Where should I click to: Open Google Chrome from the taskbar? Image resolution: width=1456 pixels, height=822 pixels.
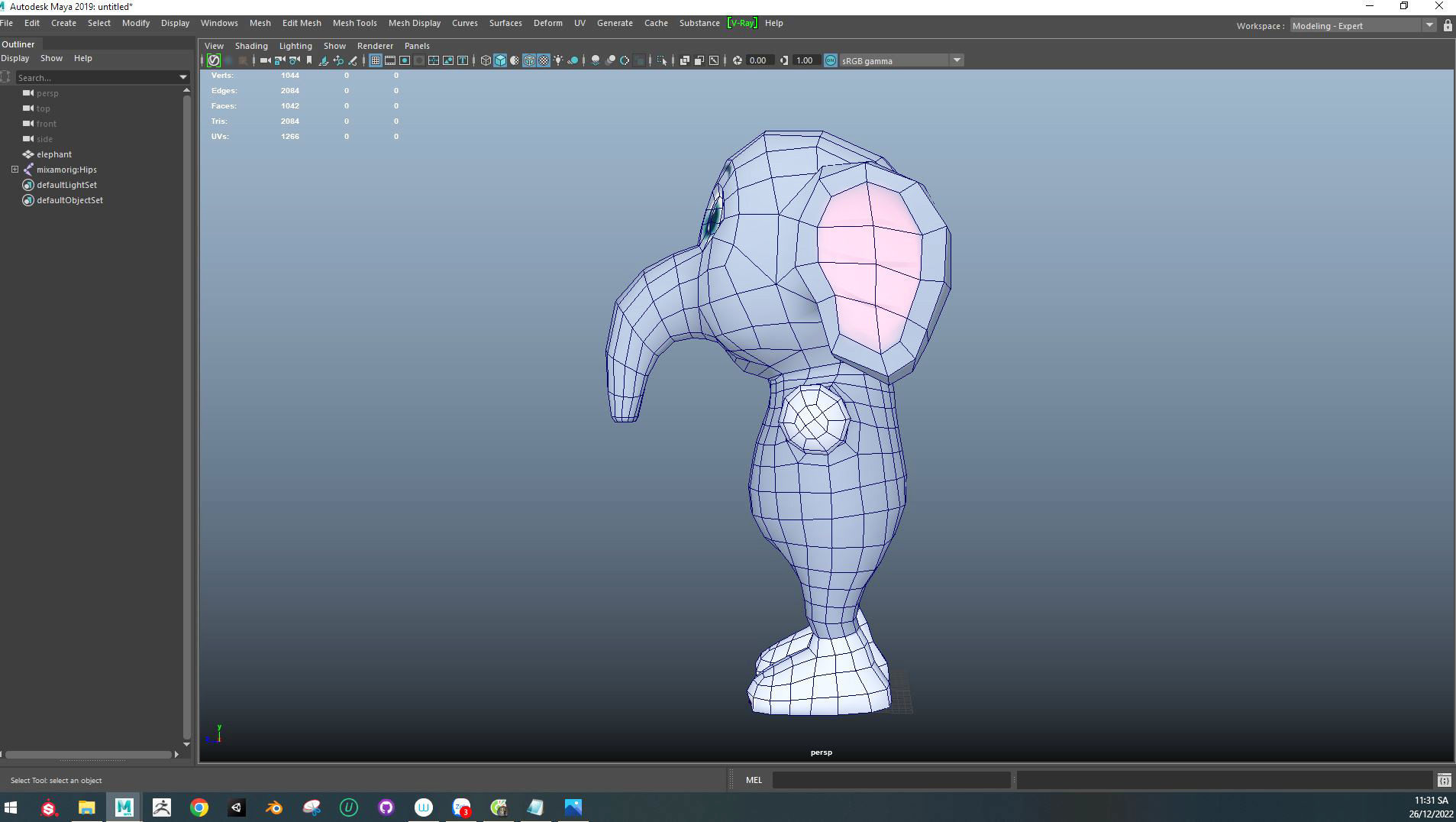(x=199, y=807)
